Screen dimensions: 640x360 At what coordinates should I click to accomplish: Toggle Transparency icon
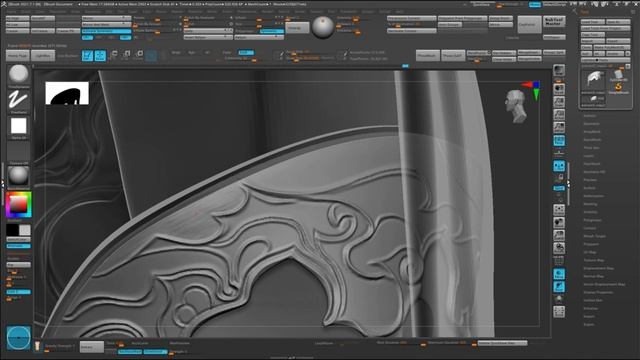point(559,273)
